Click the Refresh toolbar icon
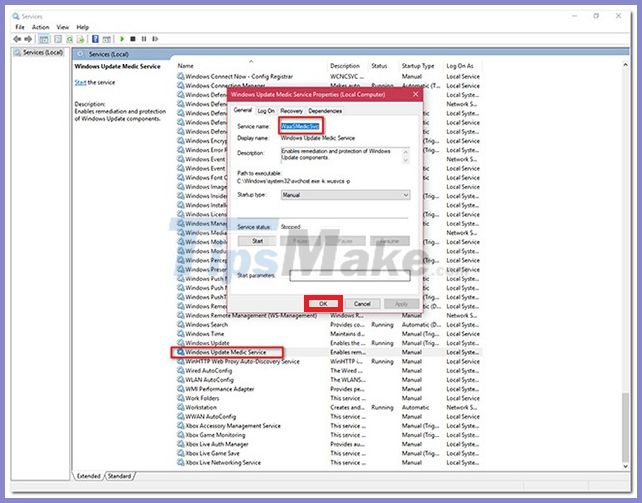This screenshot has width=642, height=503. tap(70, 39)
